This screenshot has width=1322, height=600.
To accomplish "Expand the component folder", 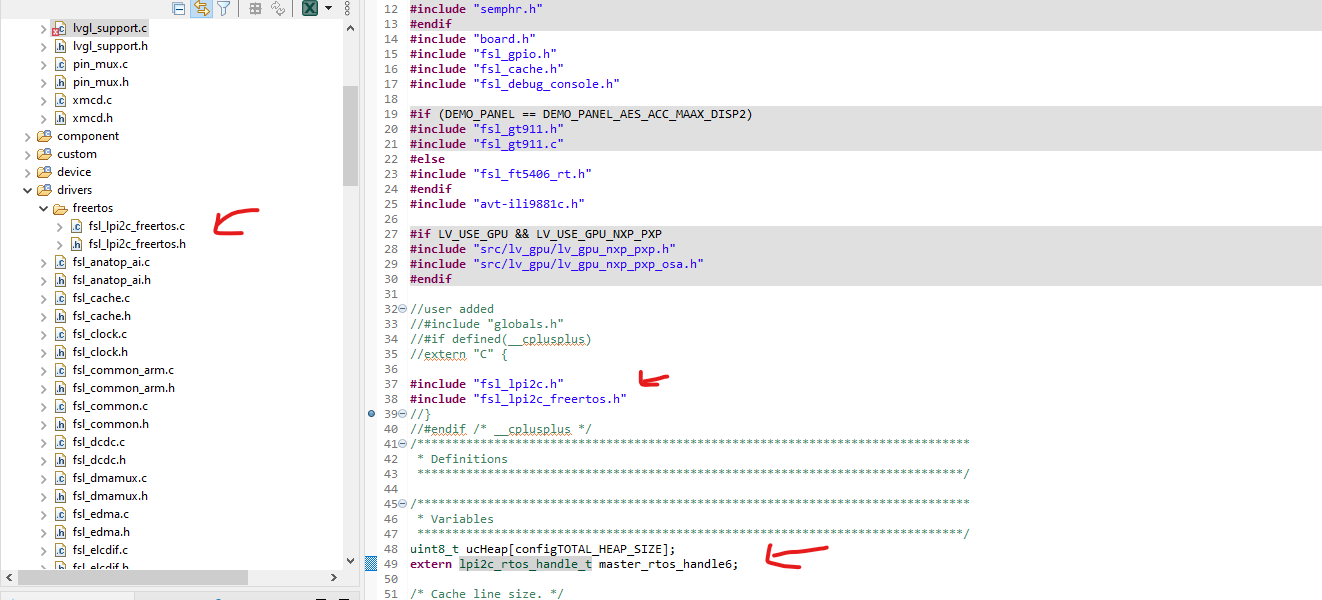I will tap(27, 136).
